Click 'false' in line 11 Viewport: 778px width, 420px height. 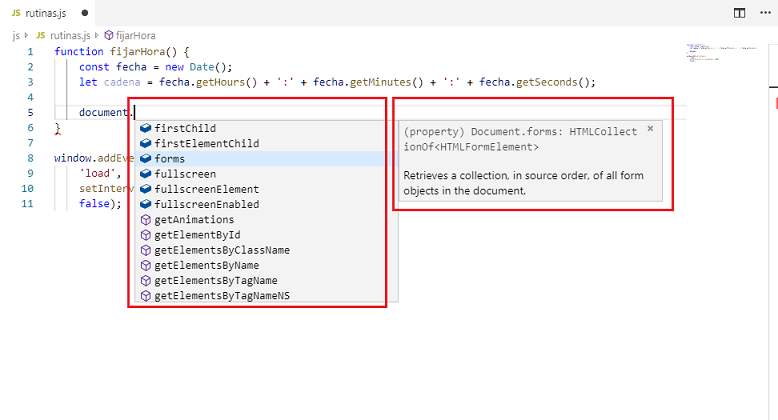coord(94,204)
